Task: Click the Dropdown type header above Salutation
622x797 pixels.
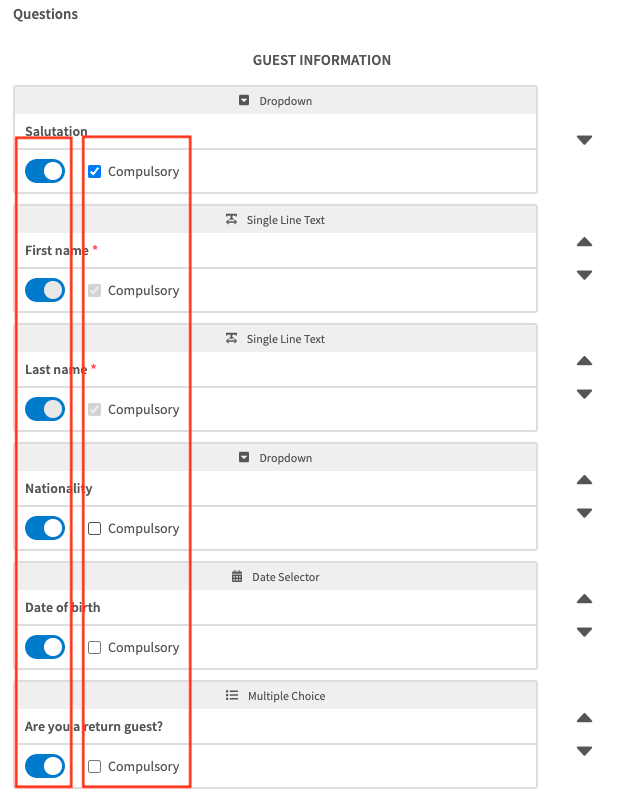Action: (276, 101)
